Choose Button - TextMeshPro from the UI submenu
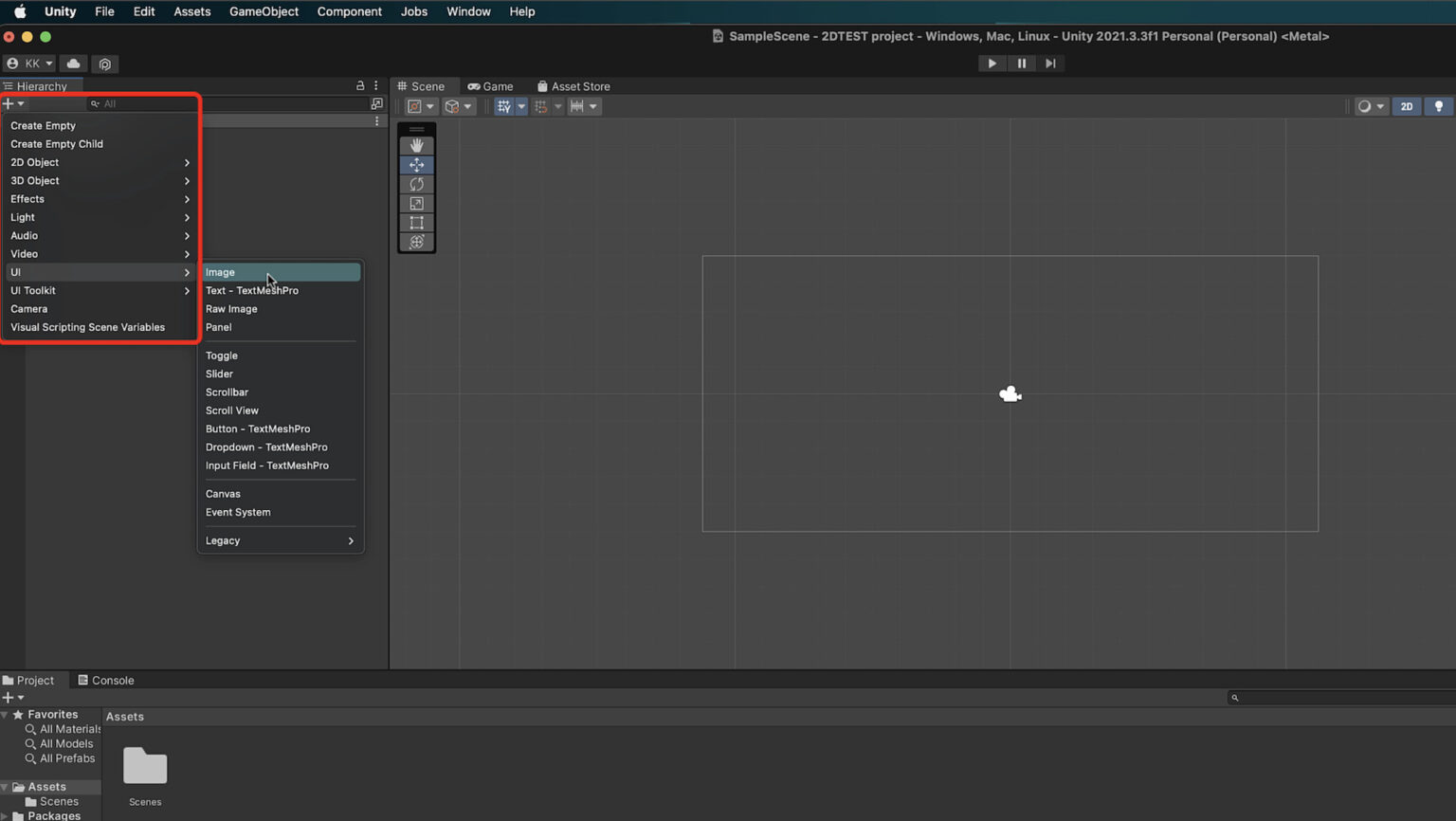1456x821 pixels. (x=258, y=429)
